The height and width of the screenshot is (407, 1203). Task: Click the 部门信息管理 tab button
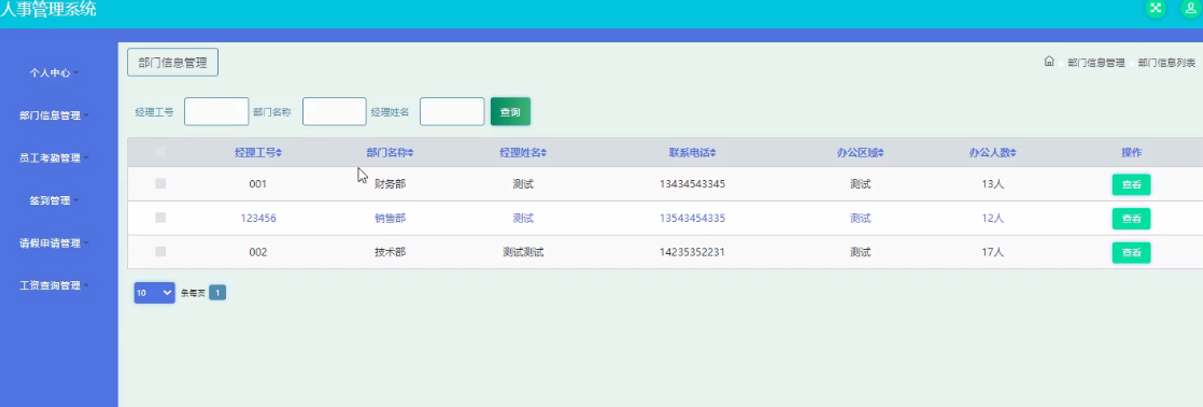click(173, 62)
